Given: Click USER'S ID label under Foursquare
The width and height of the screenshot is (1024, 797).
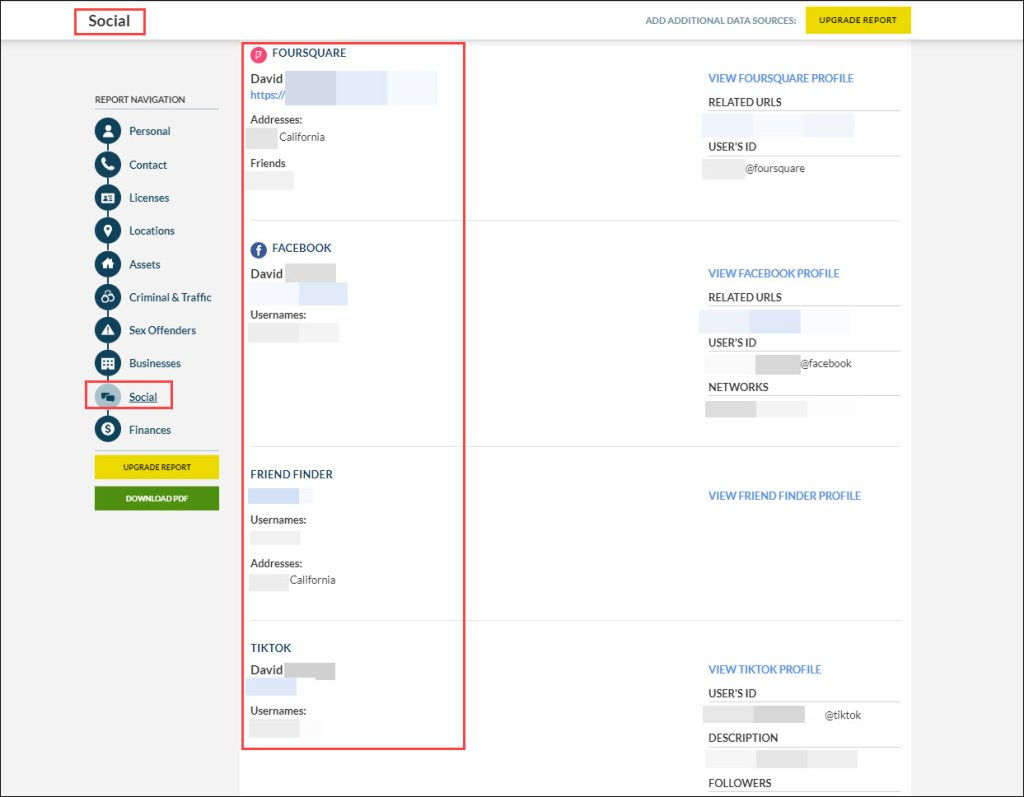Looking at the screenshot, I should (732, 147).
